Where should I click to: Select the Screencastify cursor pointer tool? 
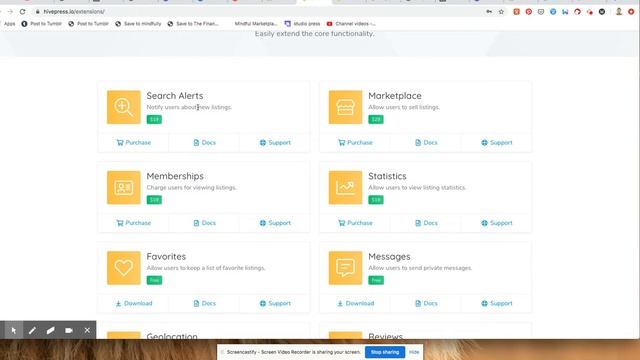[x=13, y=330]
